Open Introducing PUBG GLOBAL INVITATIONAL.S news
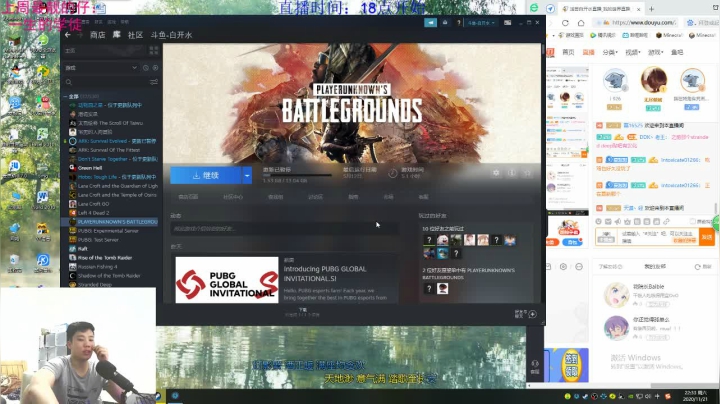The image size is (720, 404). [325, 274]
